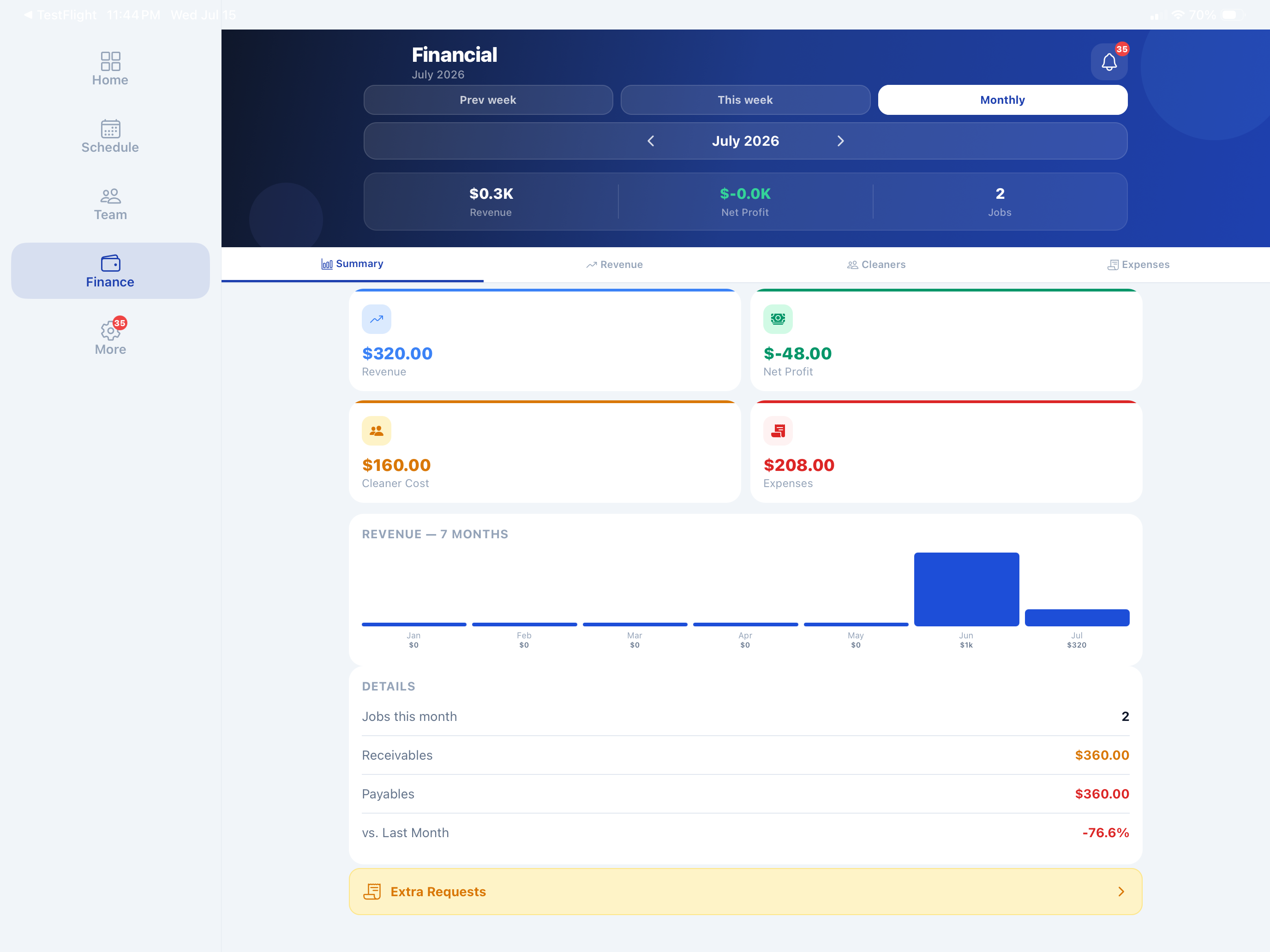Screen dimensions: 1270x952
Task: Click the receipt icon on Expenses card
Action: [778, 430]
